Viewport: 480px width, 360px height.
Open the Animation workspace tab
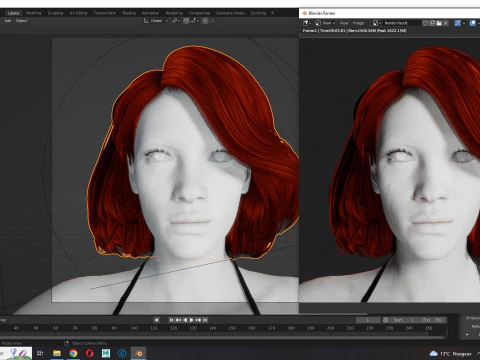point(150,13)
